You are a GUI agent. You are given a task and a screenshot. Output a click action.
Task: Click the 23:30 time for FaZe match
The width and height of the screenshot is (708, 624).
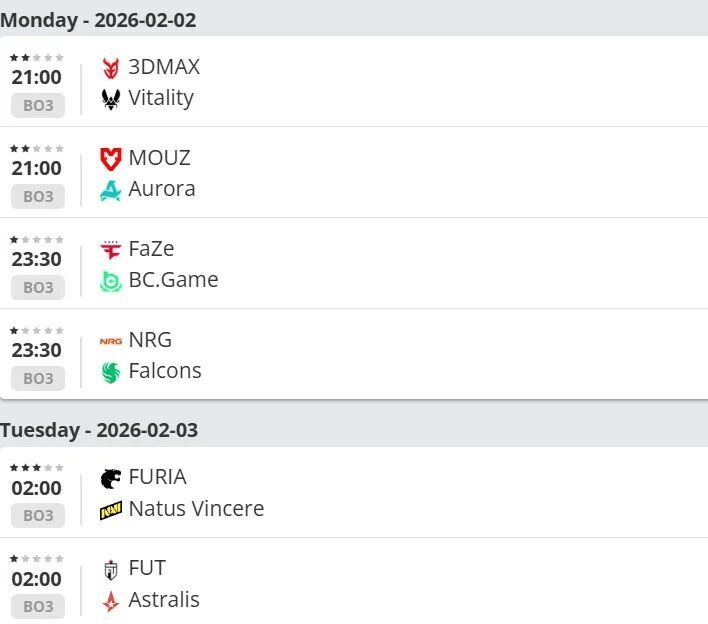tap(37, 259)
